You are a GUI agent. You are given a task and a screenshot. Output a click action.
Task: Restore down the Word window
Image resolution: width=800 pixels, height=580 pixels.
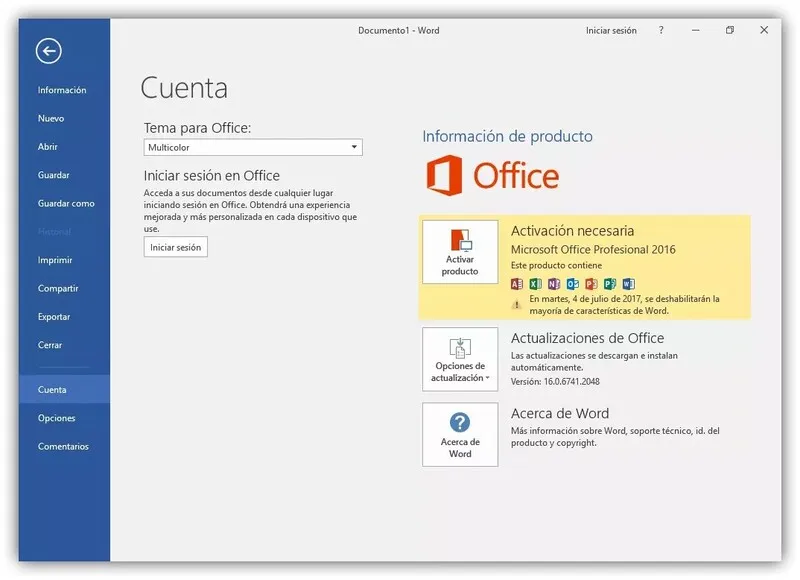click(x=730, y=30)
